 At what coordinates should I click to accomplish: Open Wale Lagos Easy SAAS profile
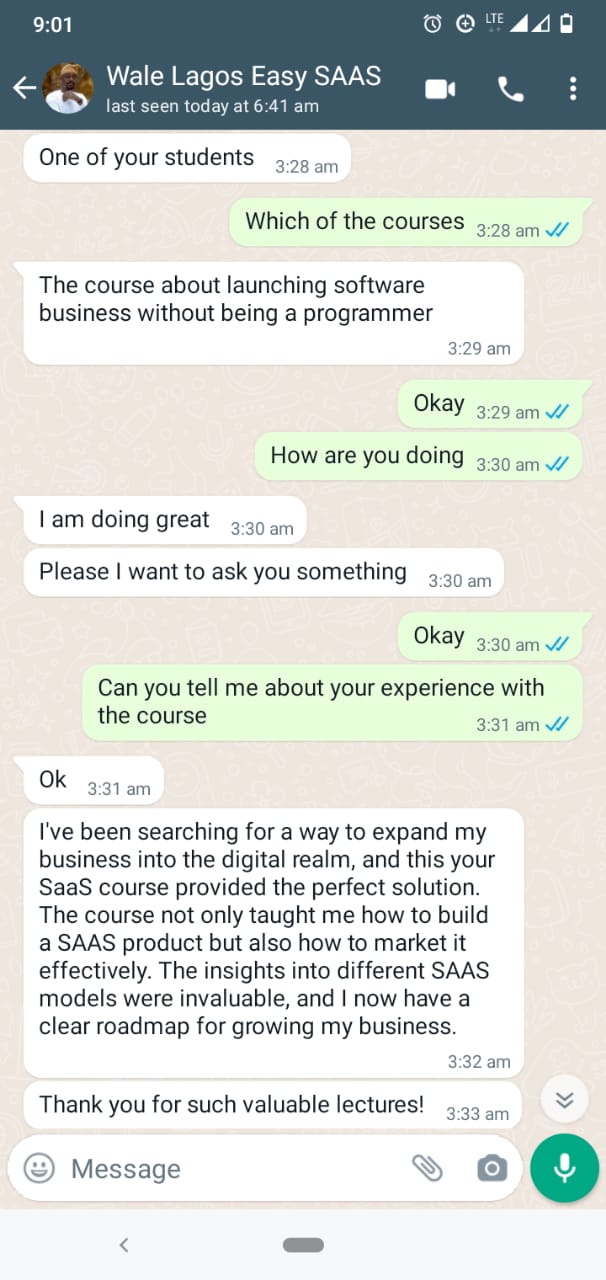(243, 76)
